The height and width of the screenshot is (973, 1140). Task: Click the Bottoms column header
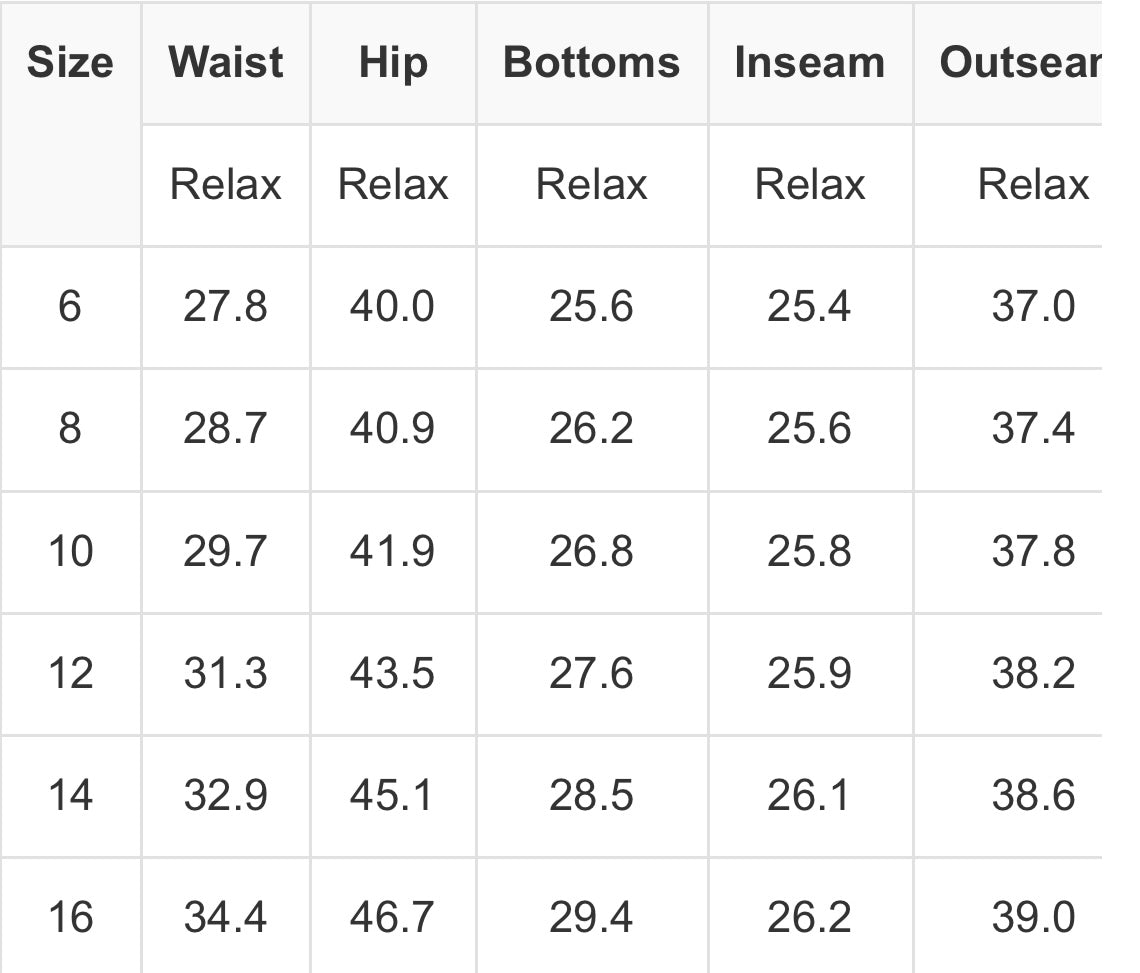592,63
